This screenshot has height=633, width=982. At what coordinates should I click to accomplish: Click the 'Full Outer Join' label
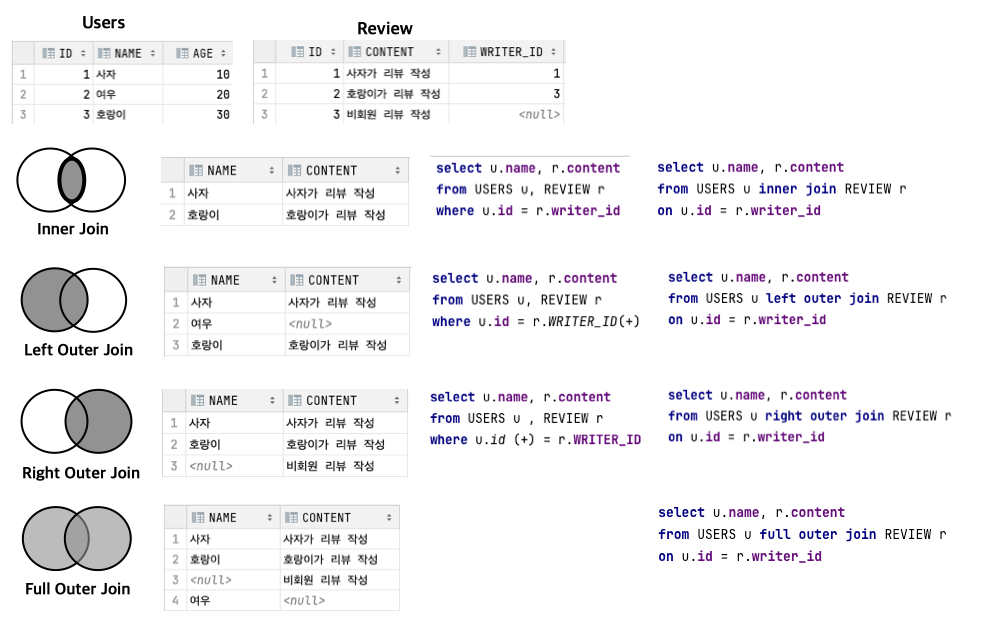[78, 589]
